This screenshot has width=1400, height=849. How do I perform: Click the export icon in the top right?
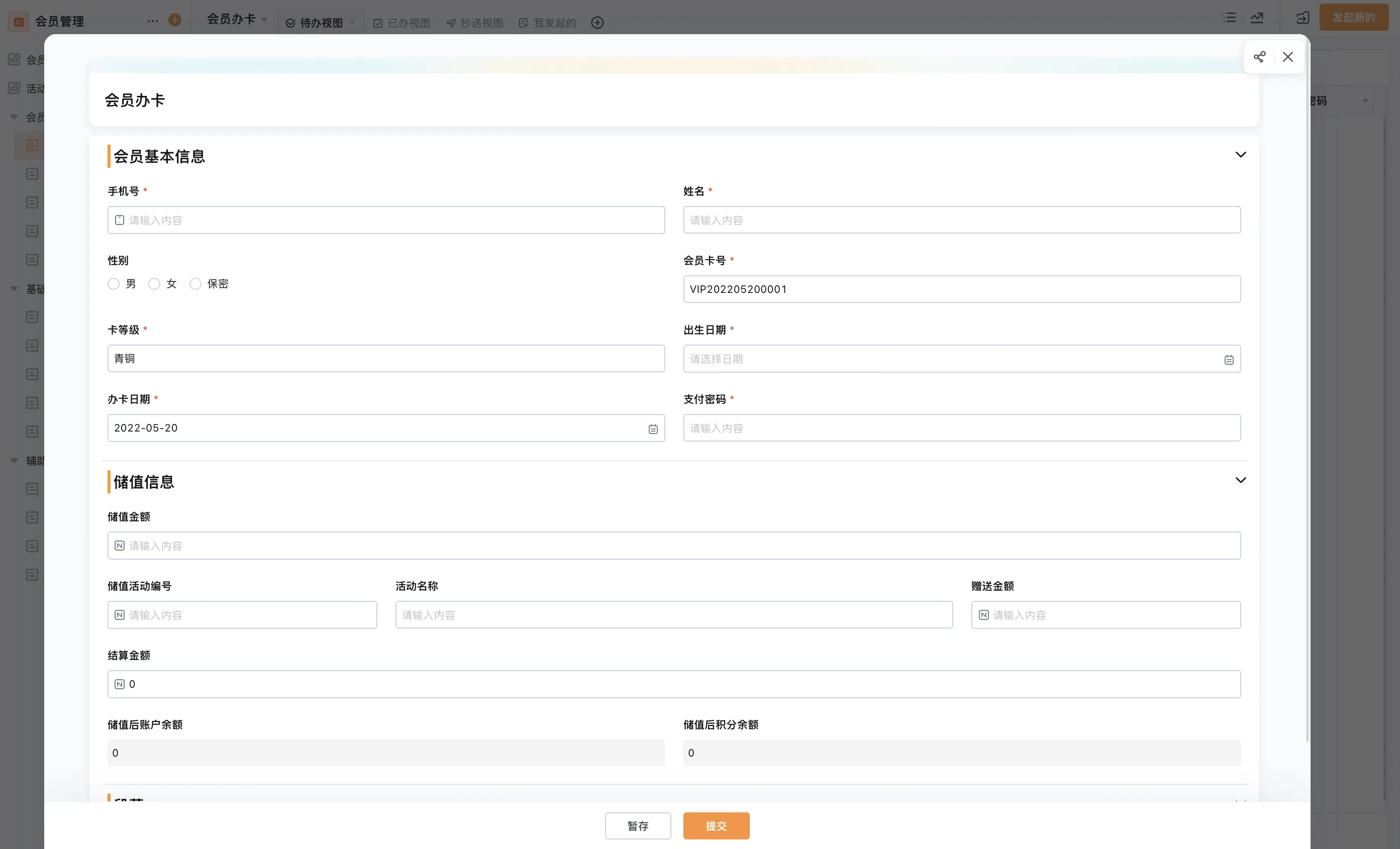[x=1303, y=18]
